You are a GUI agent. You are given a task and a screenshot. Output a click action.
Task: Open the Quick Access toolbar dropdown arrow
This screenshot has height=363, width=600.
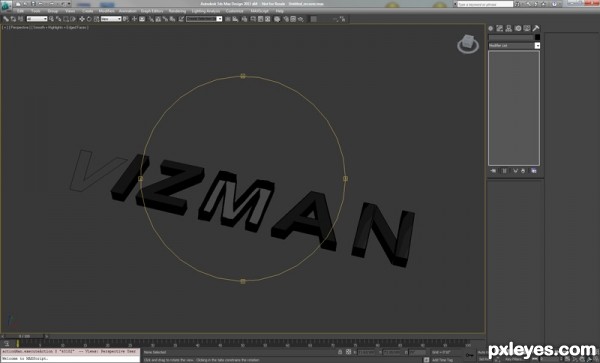(69, 4)
